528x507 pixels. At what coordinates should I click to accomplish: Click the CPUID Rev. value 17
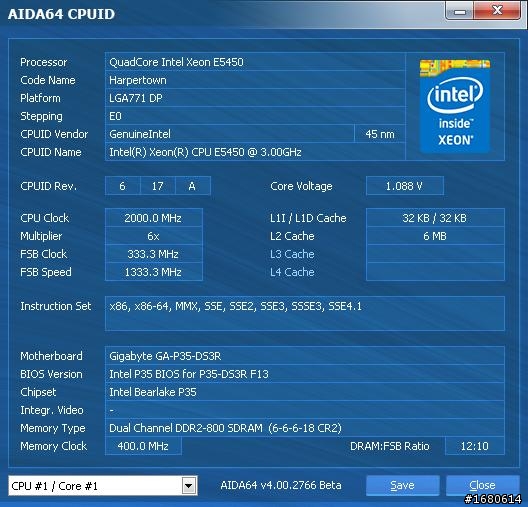[x=158, y=186]
